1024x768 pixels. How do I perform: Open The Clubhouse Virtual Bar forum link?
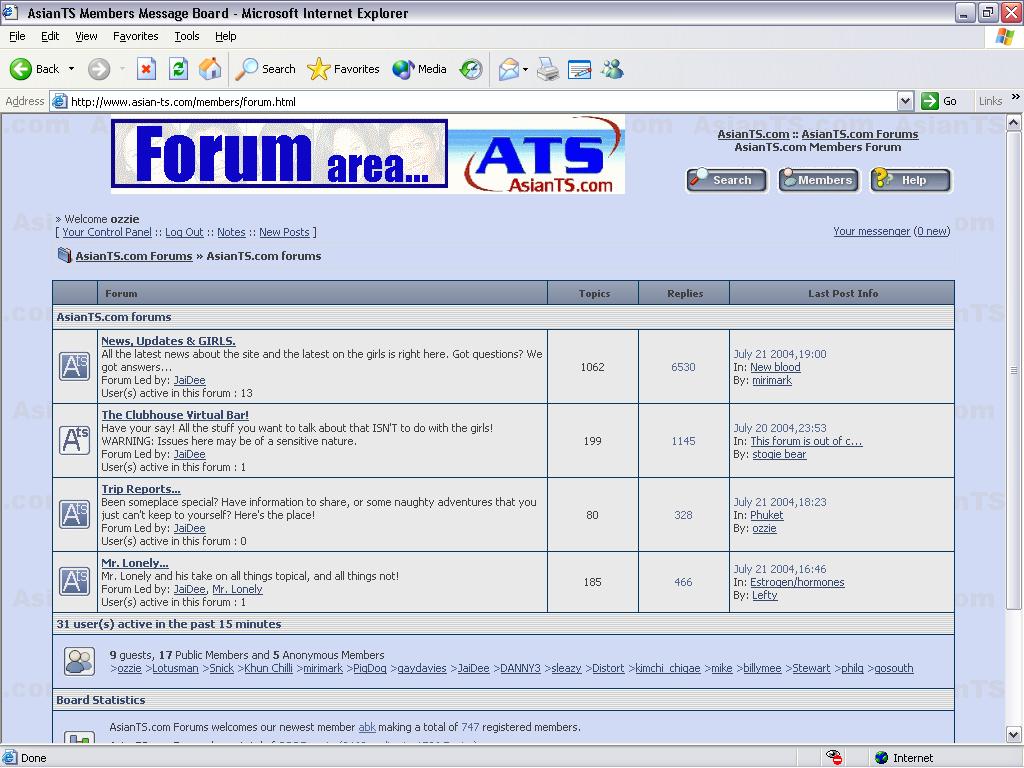(175, 415)
